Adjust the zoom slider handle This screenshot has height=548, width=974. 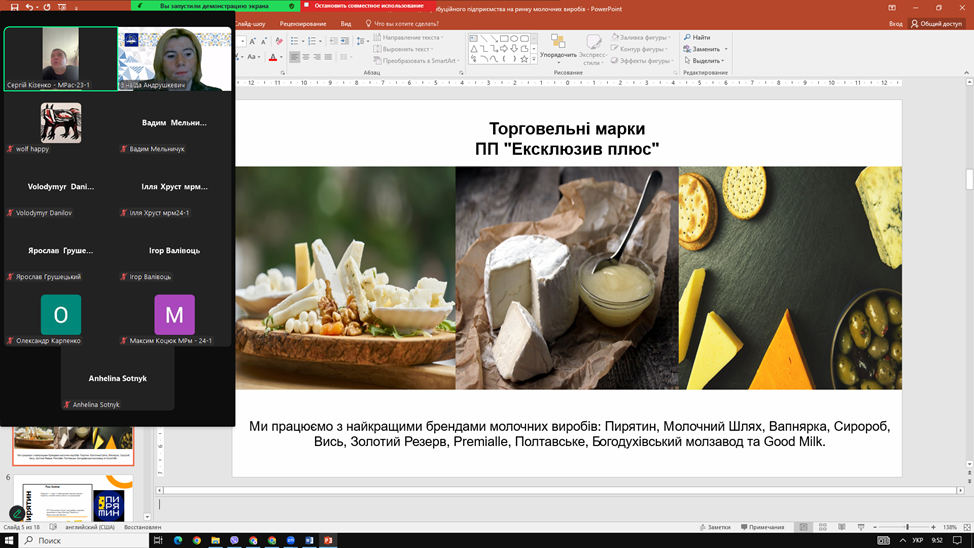pyautogui.click(x=907, y=527)
